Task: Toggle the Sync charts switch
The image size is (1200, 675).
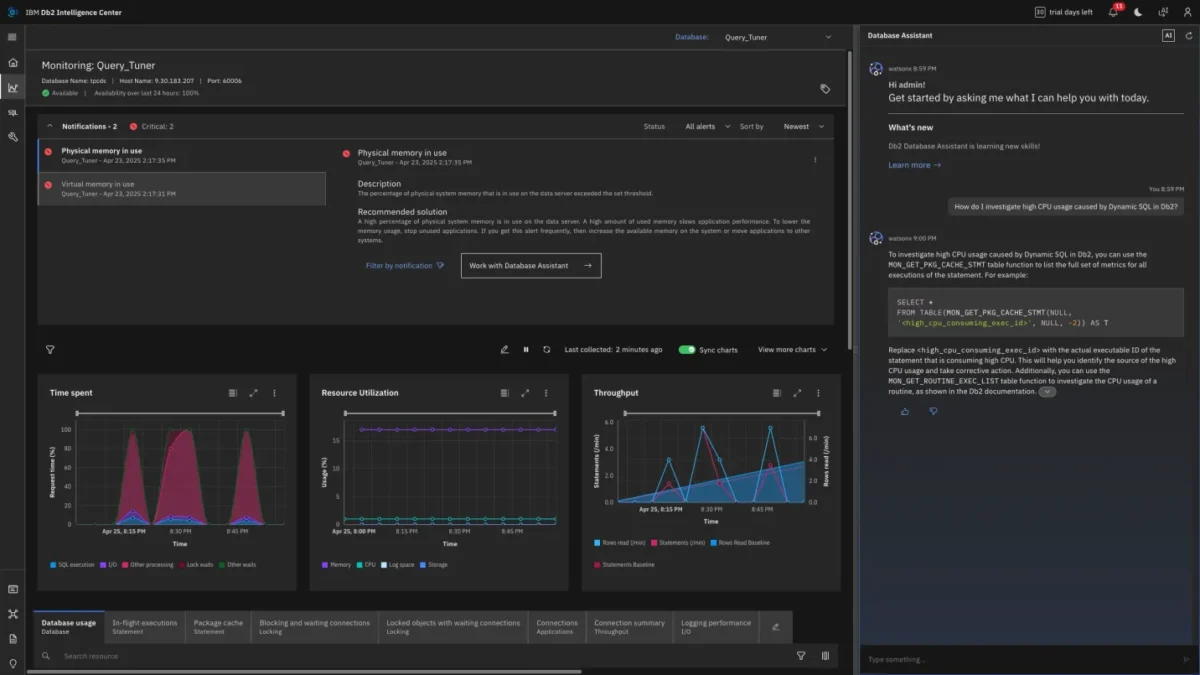Action: (x=687, y=350)
